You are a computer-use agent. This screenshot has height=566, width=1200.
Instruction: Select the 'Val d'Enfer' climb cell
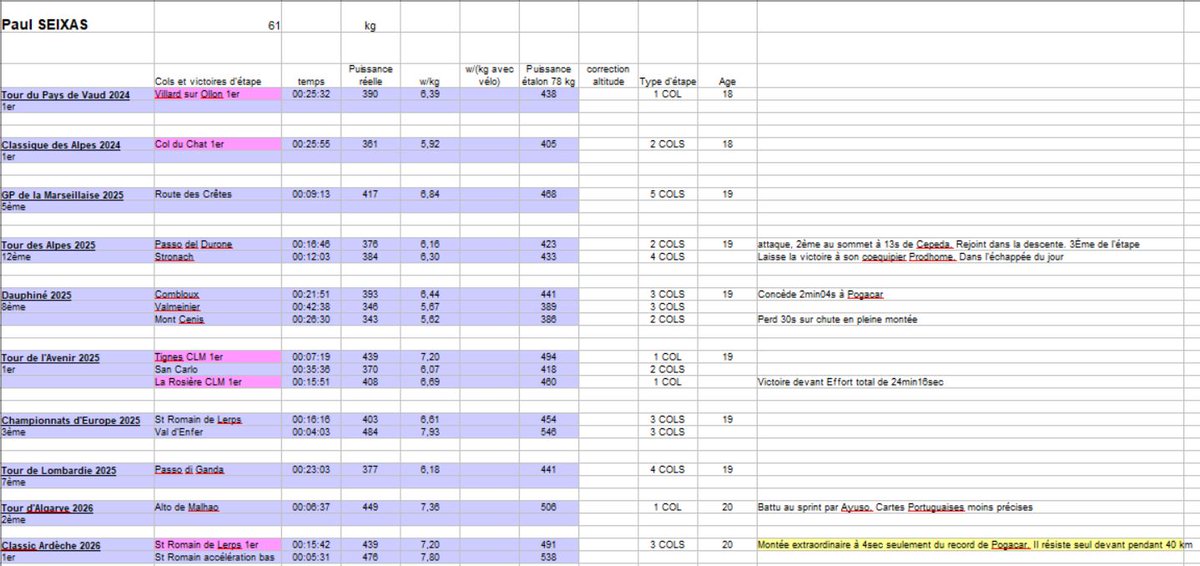(218, 432)
